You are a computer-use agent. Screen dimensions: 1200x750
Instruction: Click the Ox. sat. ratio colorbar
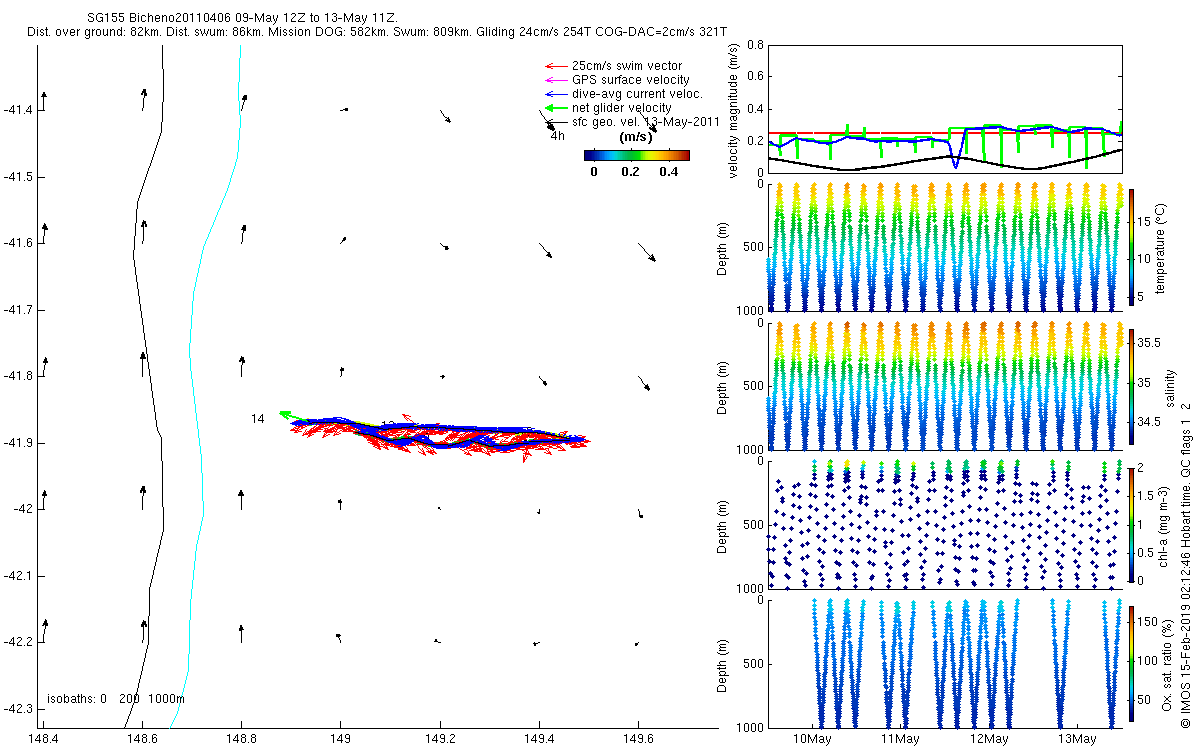[1131, 664]
